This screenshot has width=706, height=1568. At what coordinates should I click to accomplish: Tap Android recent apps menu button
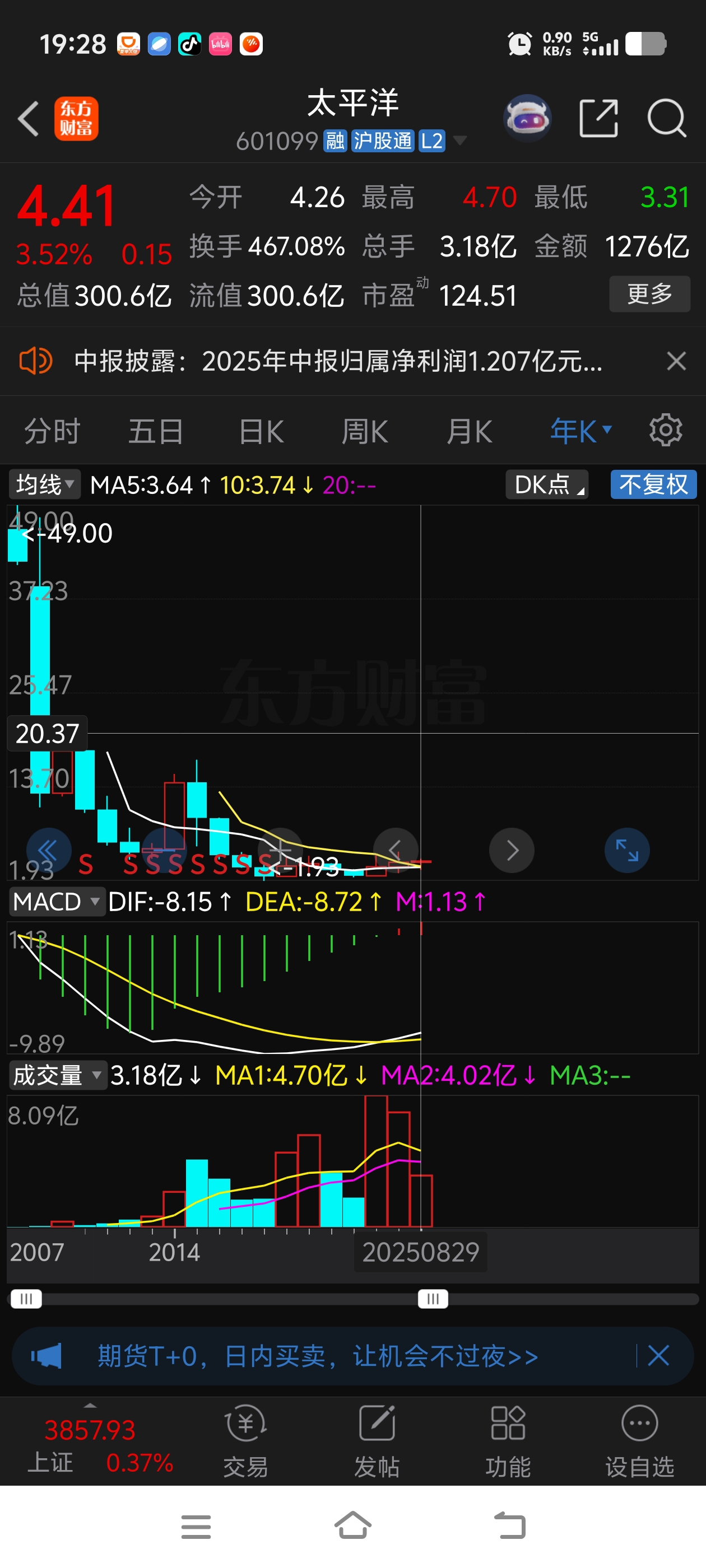pyautogui.click(x=196, y=1527)
